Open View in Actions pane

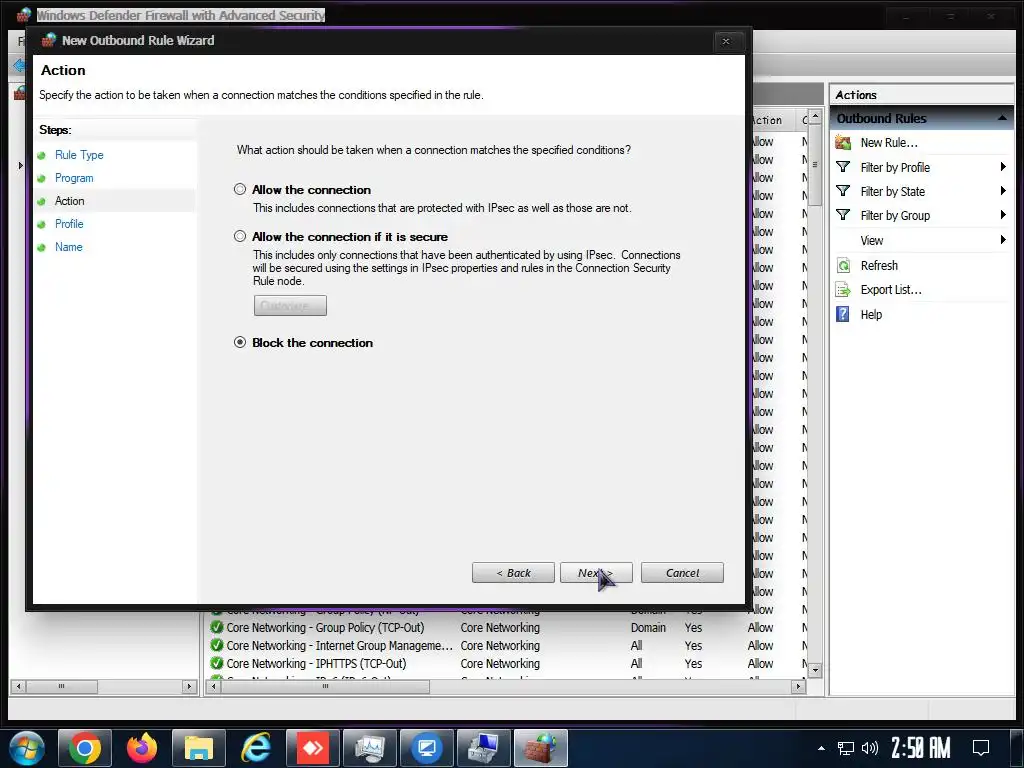[871, 240]
